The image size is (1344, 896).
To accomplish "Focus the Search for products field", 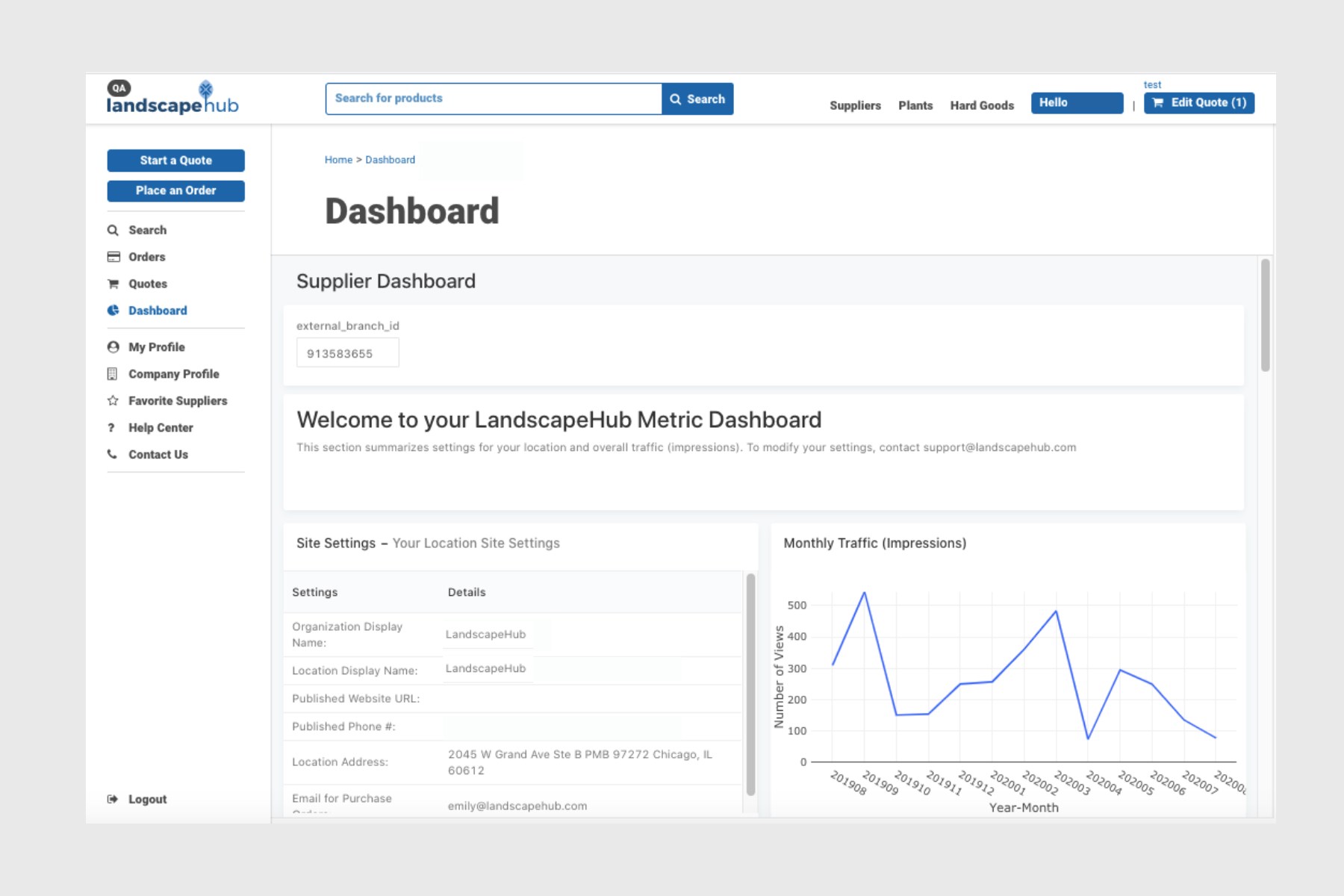I will coord(494,99).
